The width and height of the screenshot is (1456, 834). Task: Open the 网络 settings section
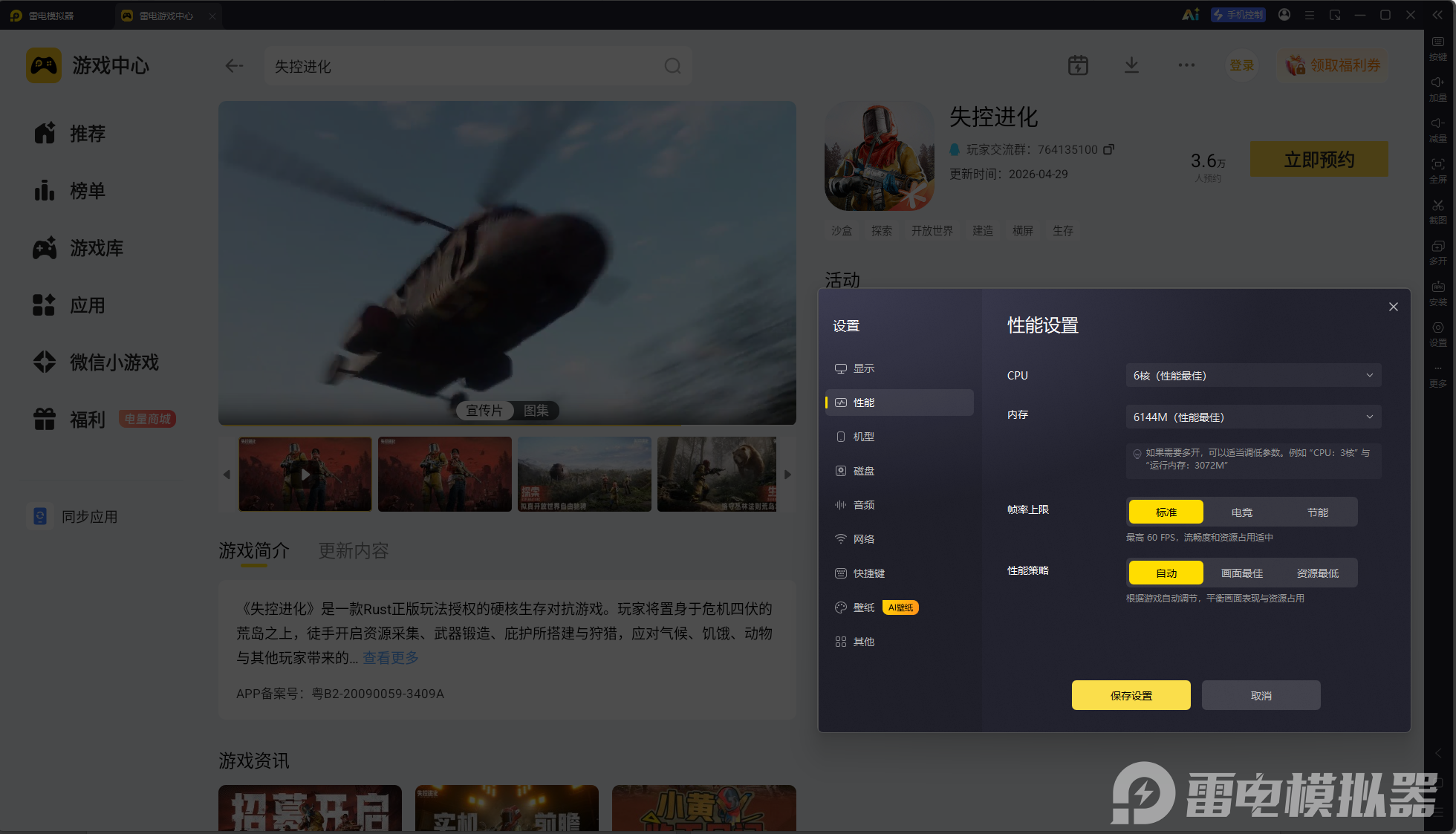pos(900,539)
